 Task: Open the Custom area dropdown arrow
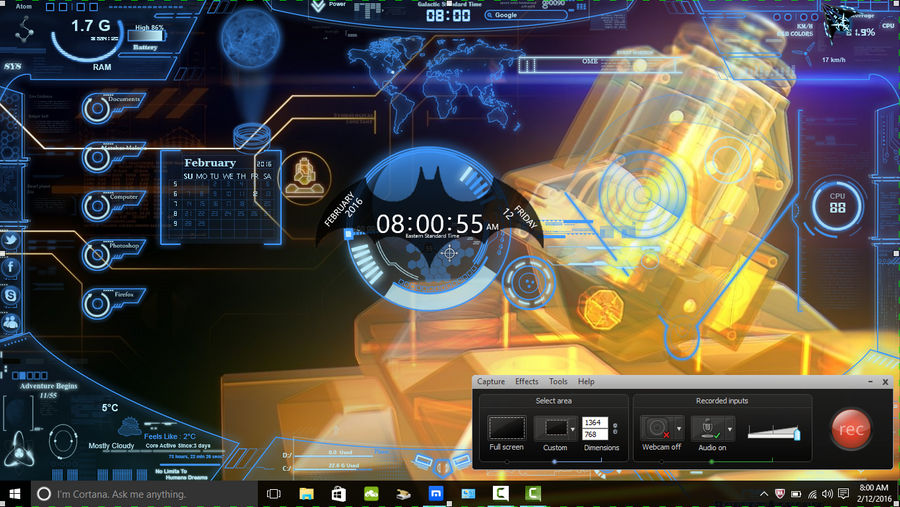tap(573, 429)
